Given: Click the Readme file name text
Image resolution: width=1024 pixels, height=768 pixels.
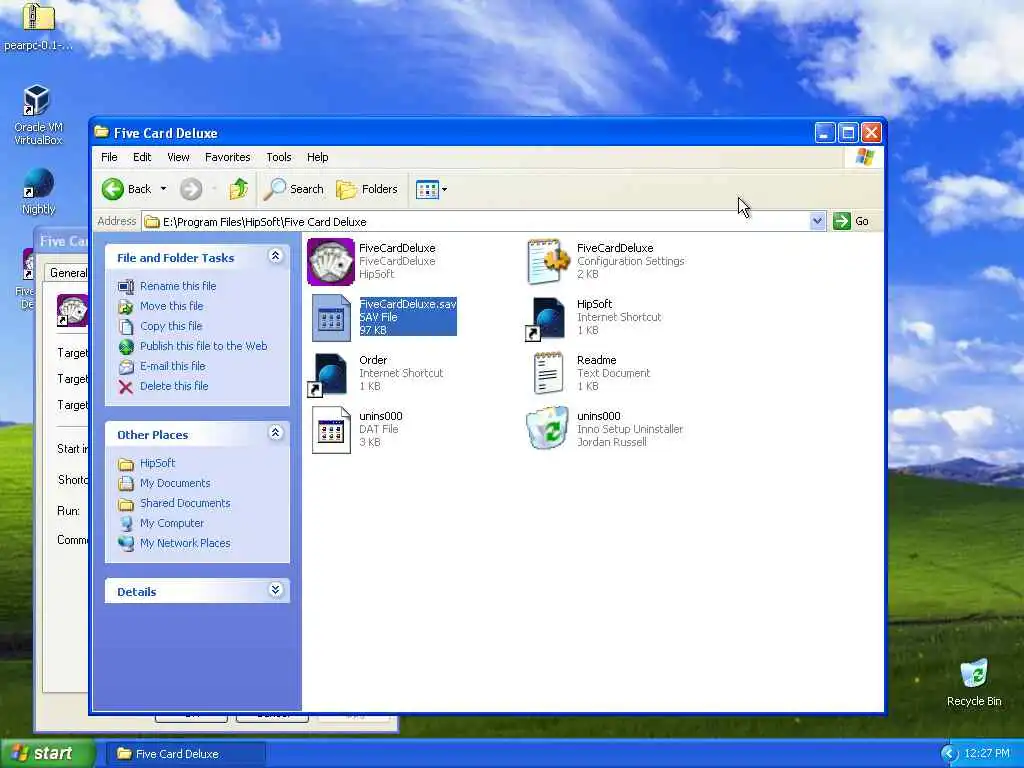Looking at the screenshot, I should point(596,360).
